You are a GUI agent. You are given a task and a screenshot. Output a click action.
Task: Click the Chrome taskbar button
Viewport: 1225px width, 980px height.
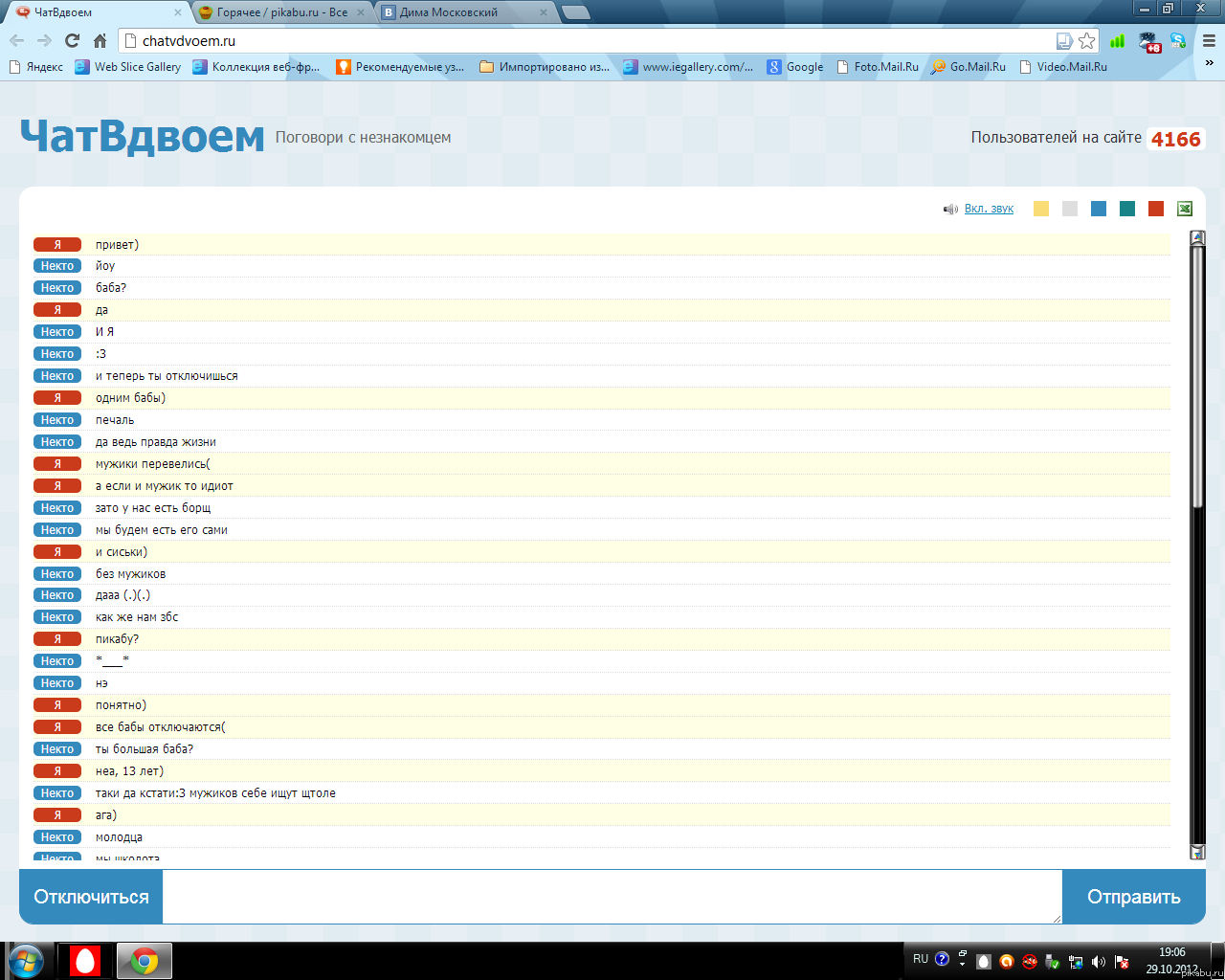[145, 961]
